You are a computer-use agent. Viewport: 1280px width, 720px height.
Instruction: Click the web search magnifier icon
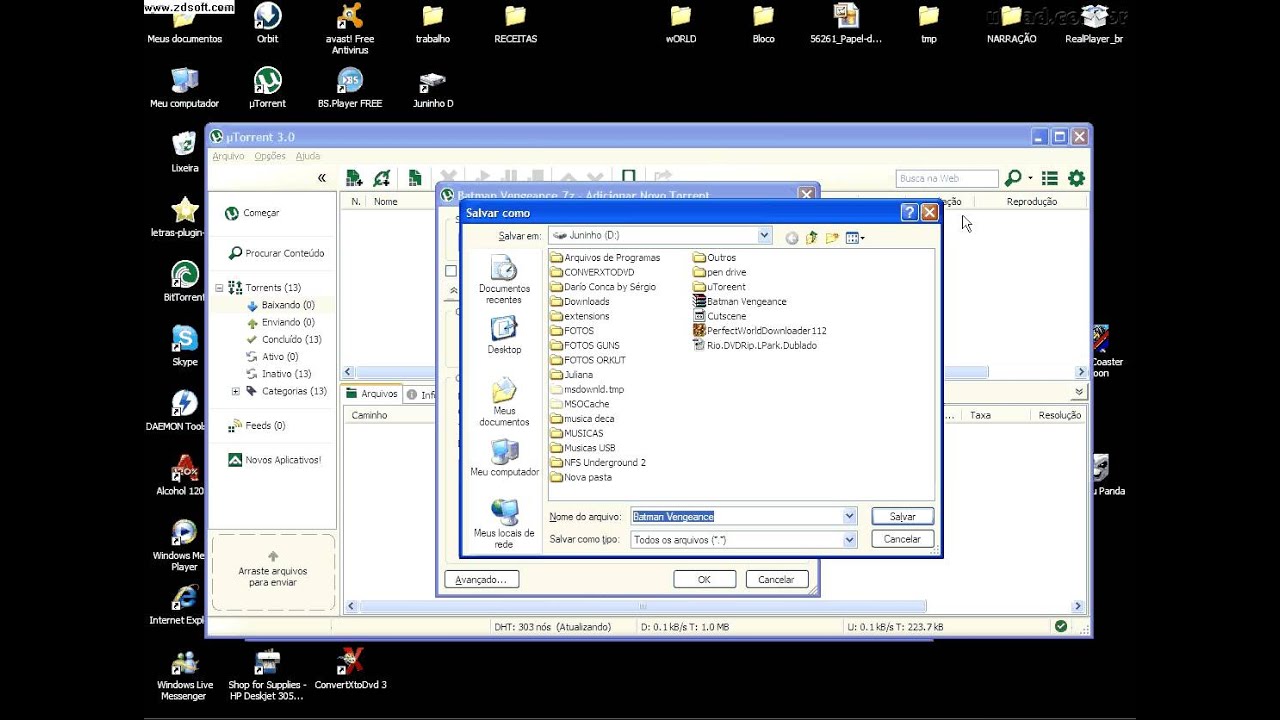coord(1013,178)
